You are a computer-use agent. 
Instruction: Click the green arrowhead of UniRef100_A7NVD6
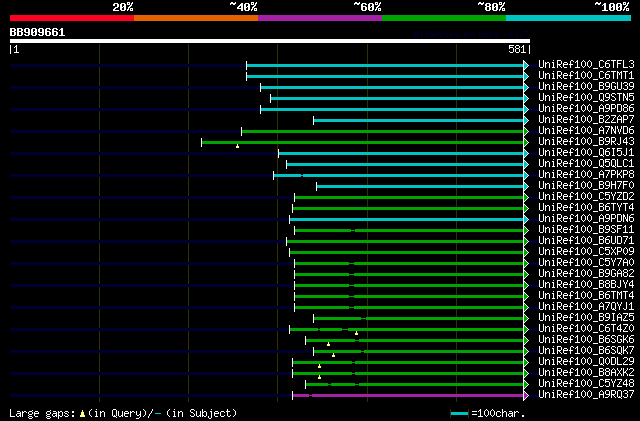[x=526, y=131]
